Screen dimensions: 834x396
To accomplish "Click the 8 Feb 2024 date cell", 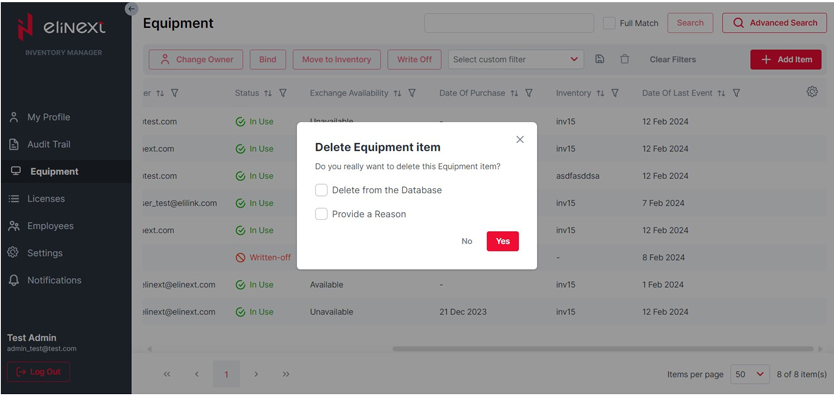I will 663,258.
